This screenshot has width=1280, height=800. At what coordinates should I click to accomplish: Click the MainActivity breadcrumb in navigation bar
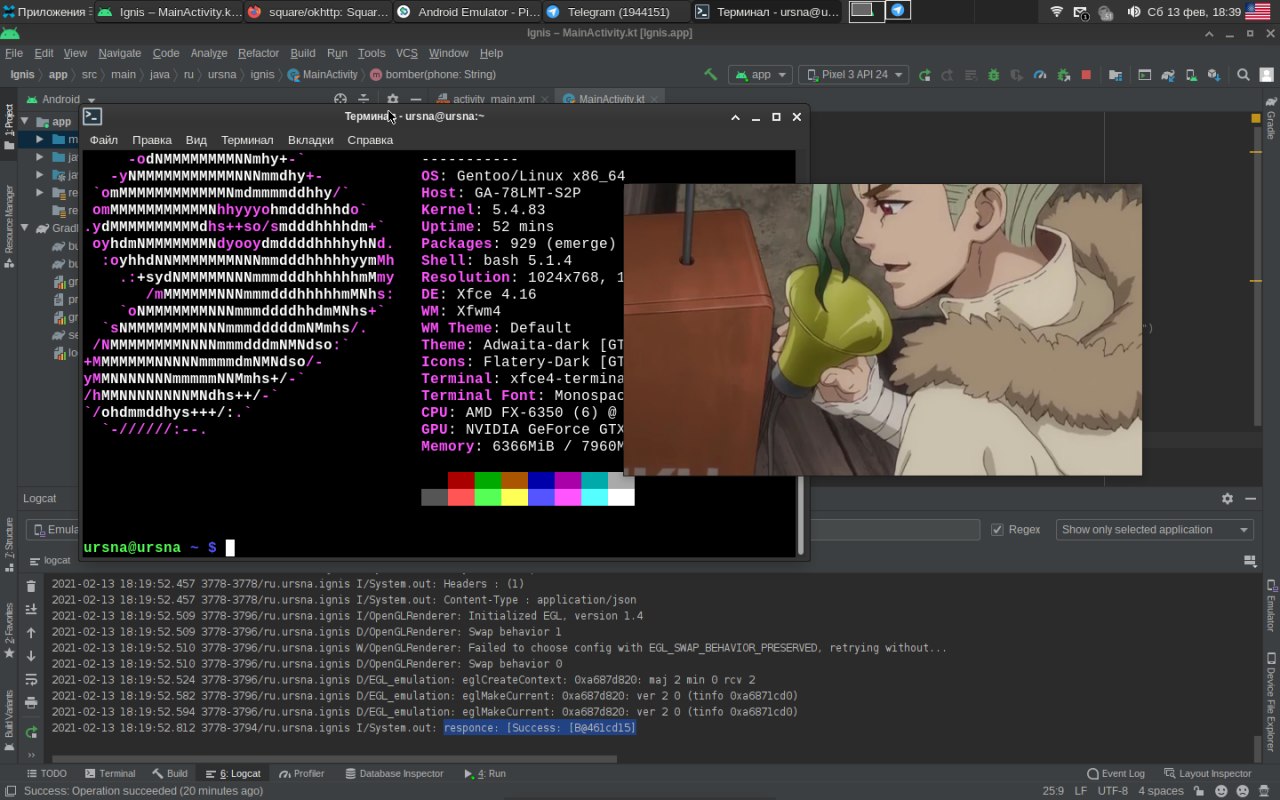[322, 75]
